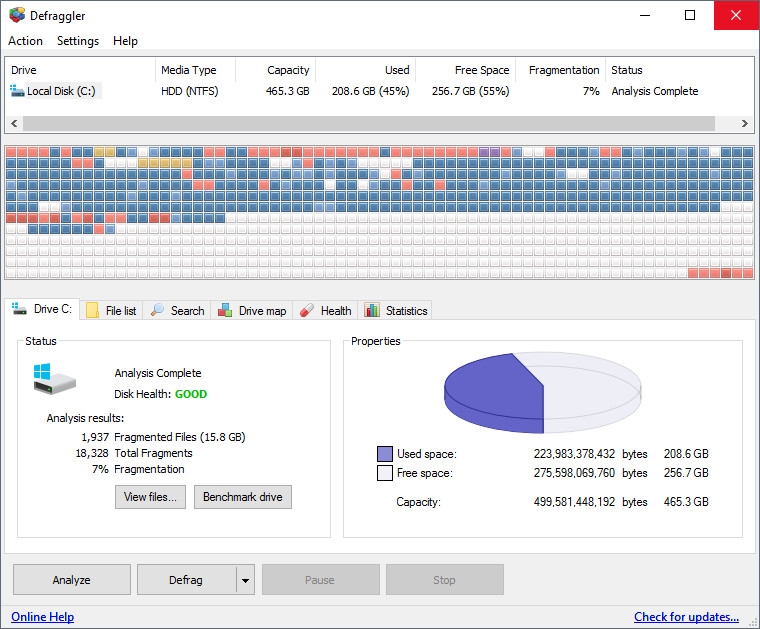Click the Stop button
This screenshot has height=629, width=760.
point(444,580)
